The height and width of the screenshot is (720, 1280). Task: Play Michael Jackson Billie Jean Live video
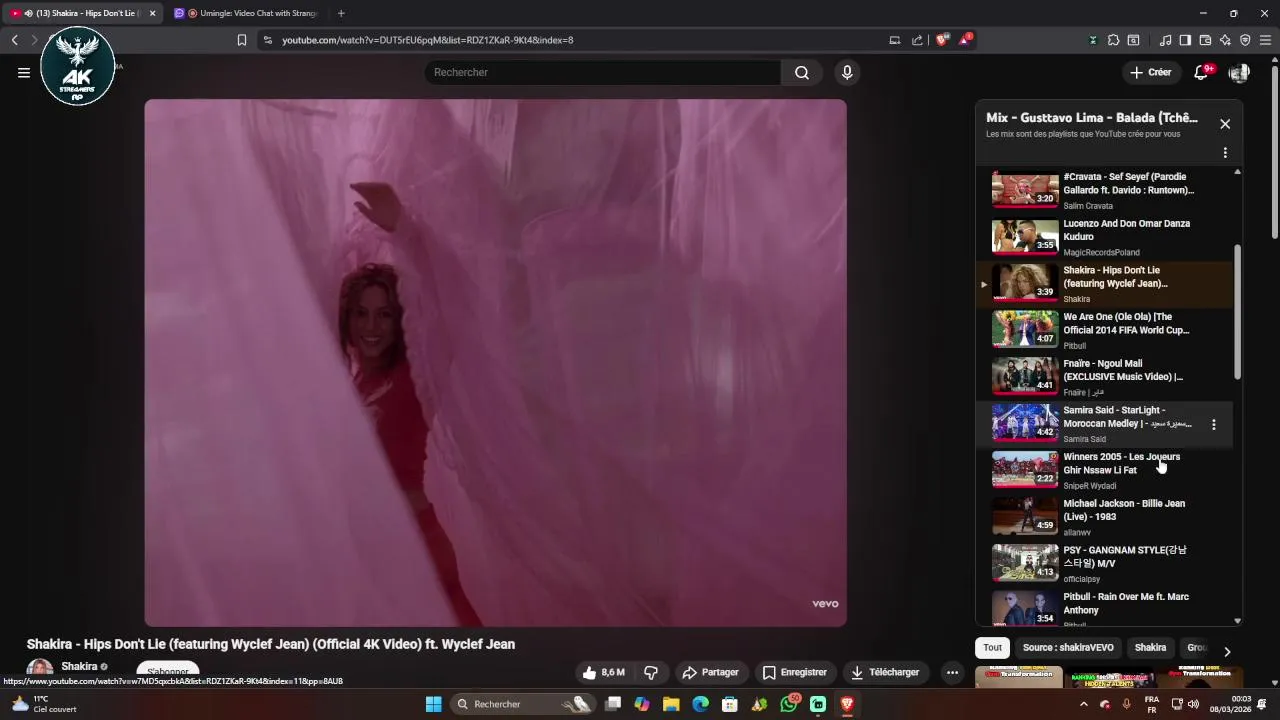(x=1104, y=517)
